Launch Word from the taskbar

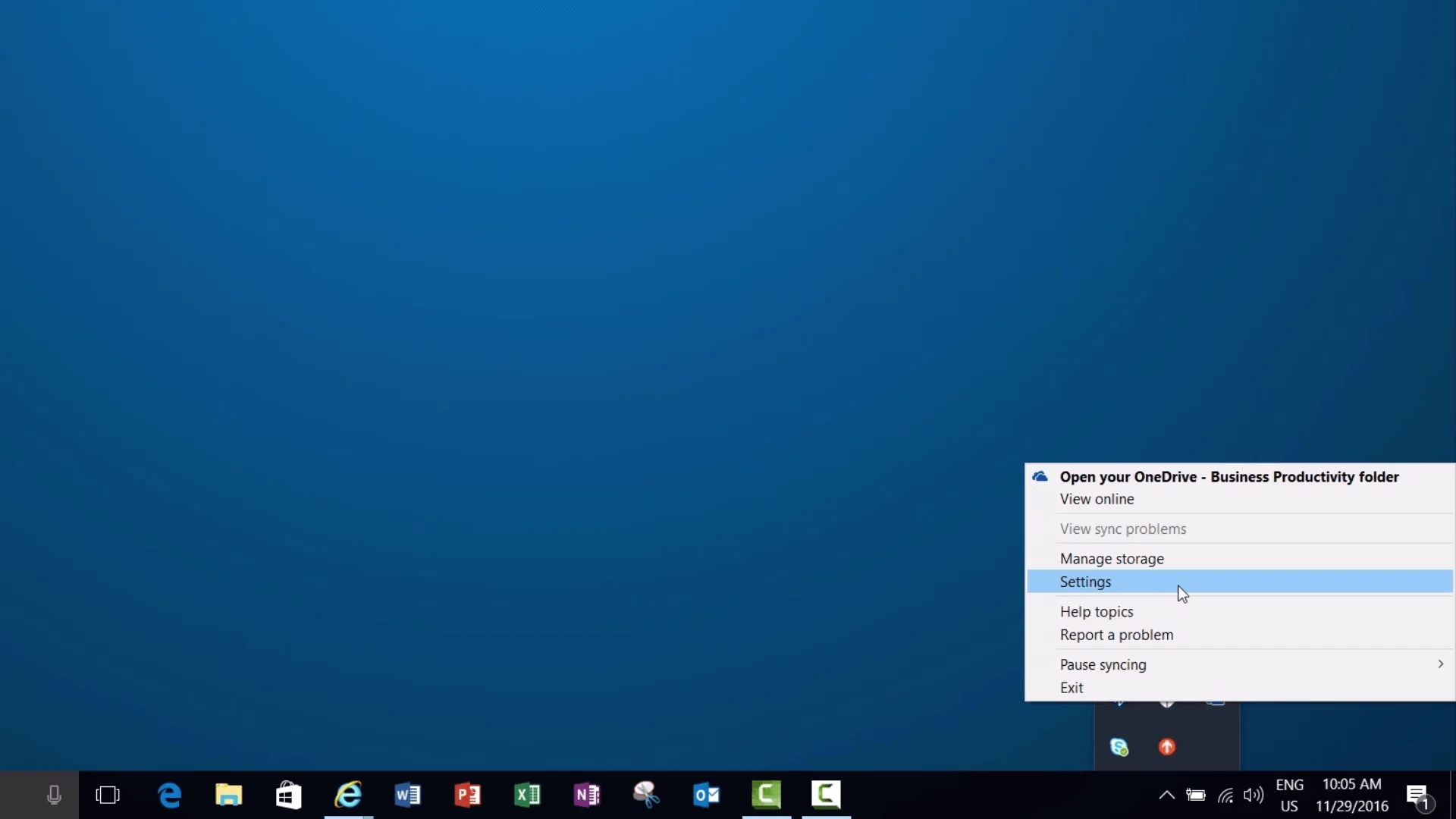tap(408, 795)
